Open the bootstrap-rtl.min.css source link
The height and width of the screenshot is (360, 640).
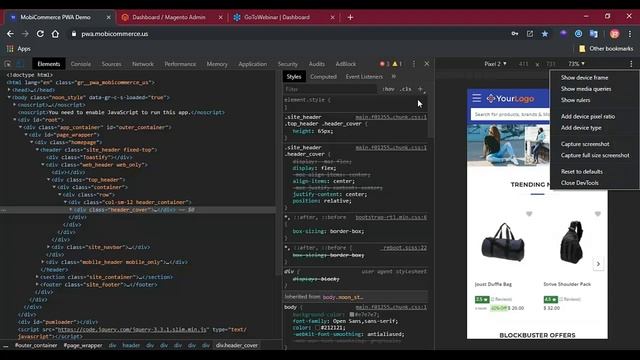pyautogui.click(x=391, y=218)
